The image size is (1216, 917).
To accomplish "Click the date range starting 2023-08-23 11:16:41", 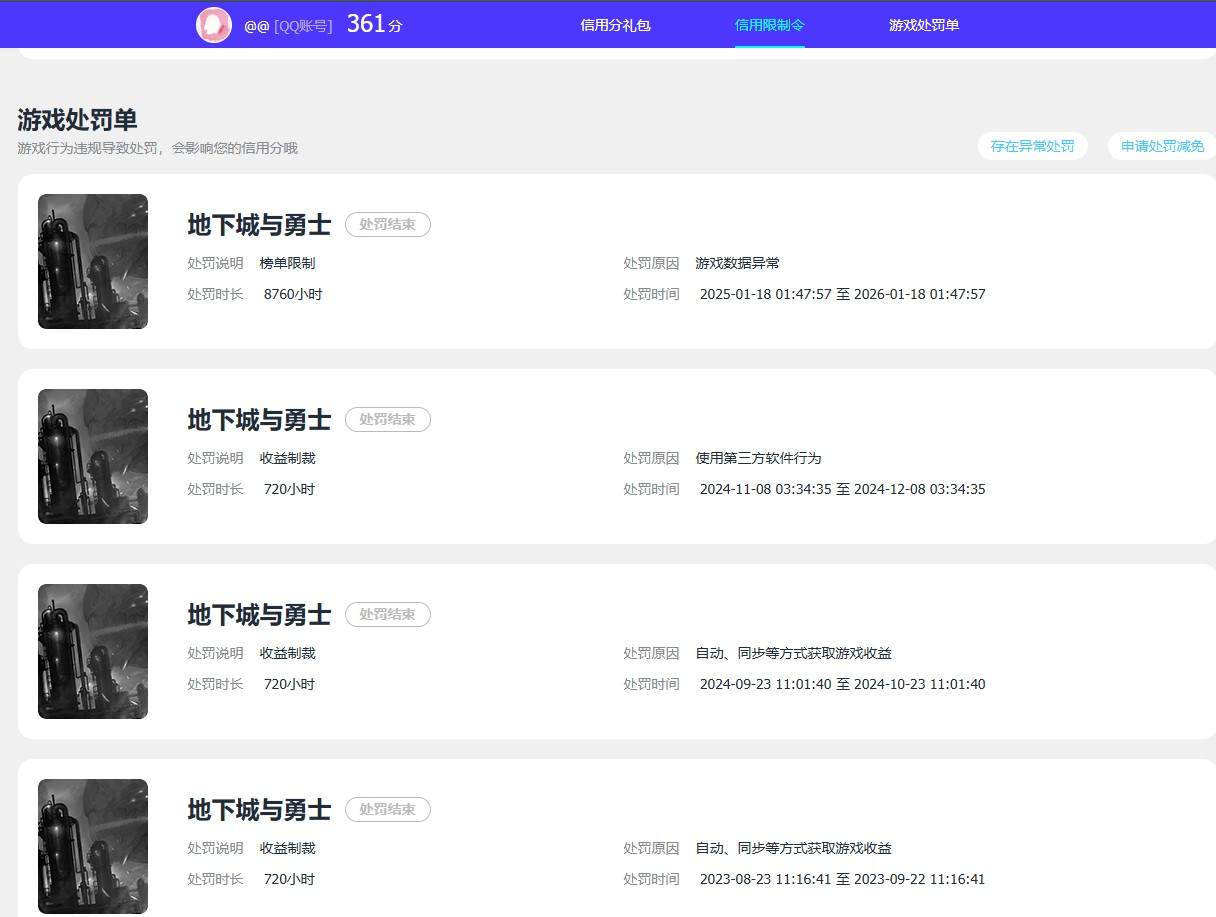I will pyautogui.click(x=843, y=879).
